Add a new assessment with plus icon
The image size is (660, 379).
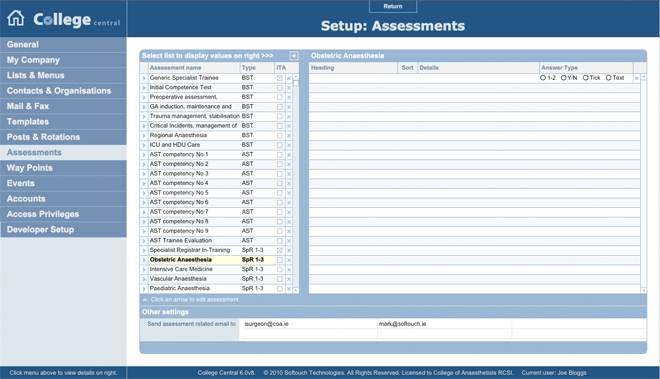pos(294,56)
